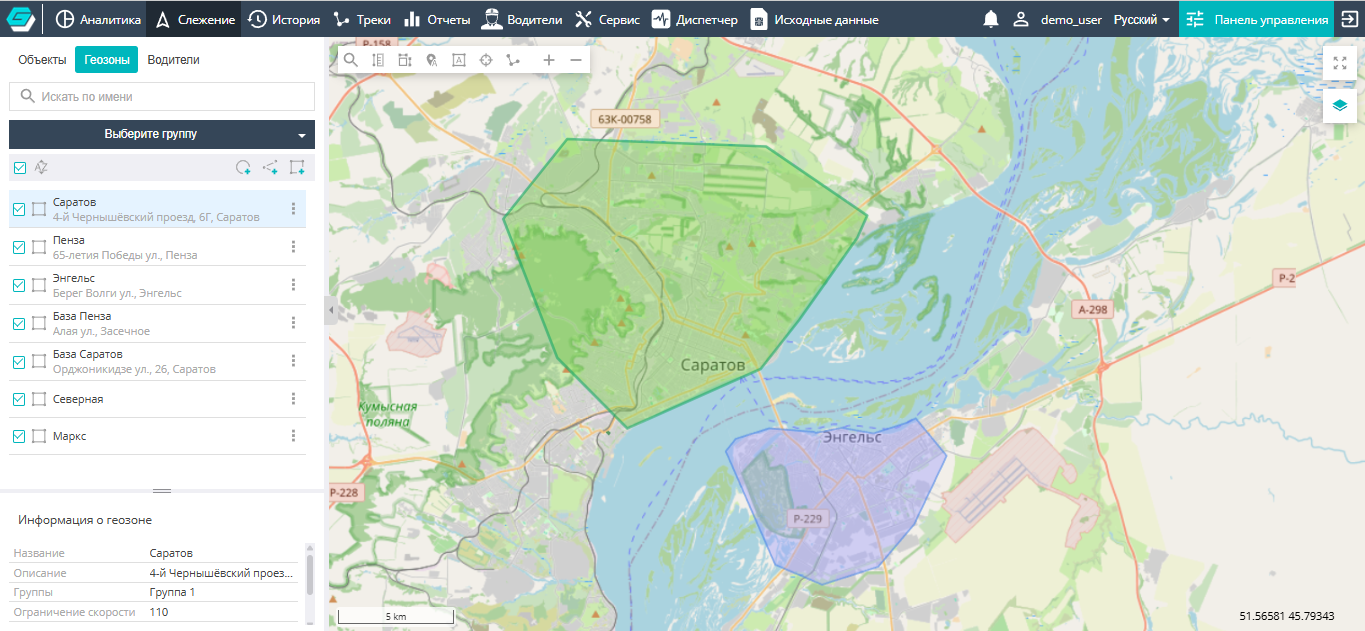Toggle address marker tool on map
Image resolution: width=1365 pixels, height=631 pixels.
[432, 60]
